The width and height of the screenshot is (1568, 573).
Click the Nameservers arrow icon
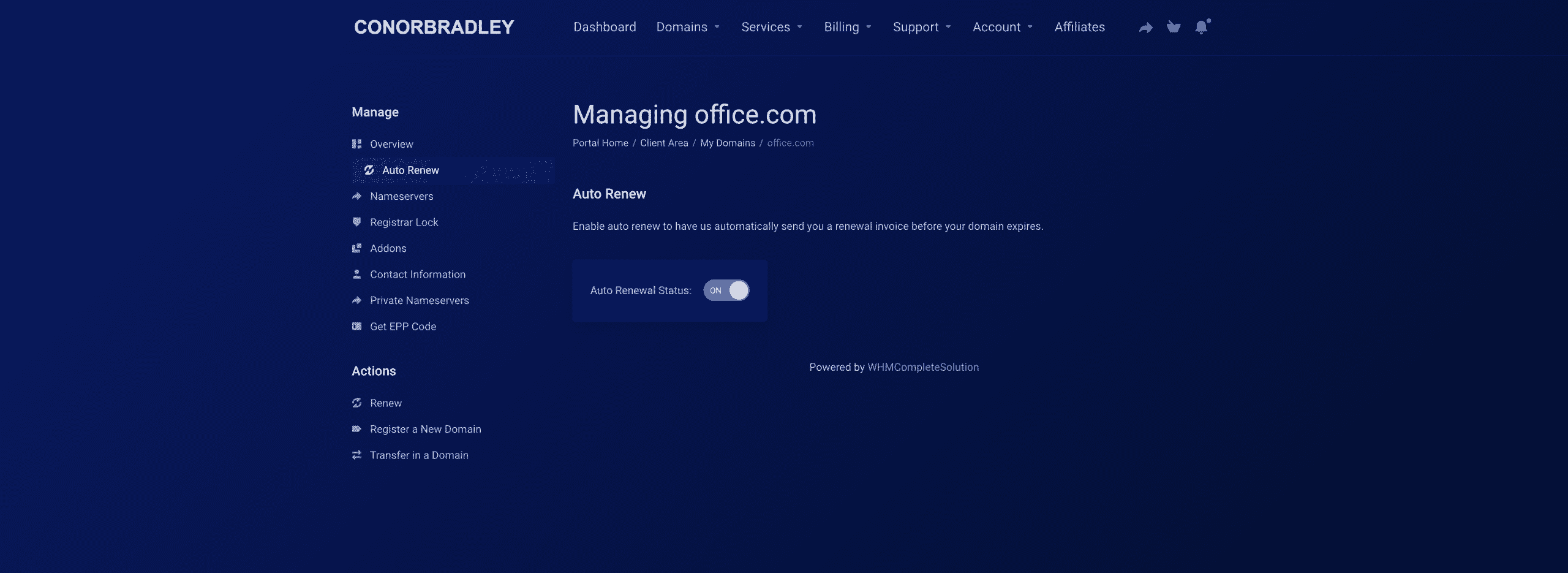[356, 196]
